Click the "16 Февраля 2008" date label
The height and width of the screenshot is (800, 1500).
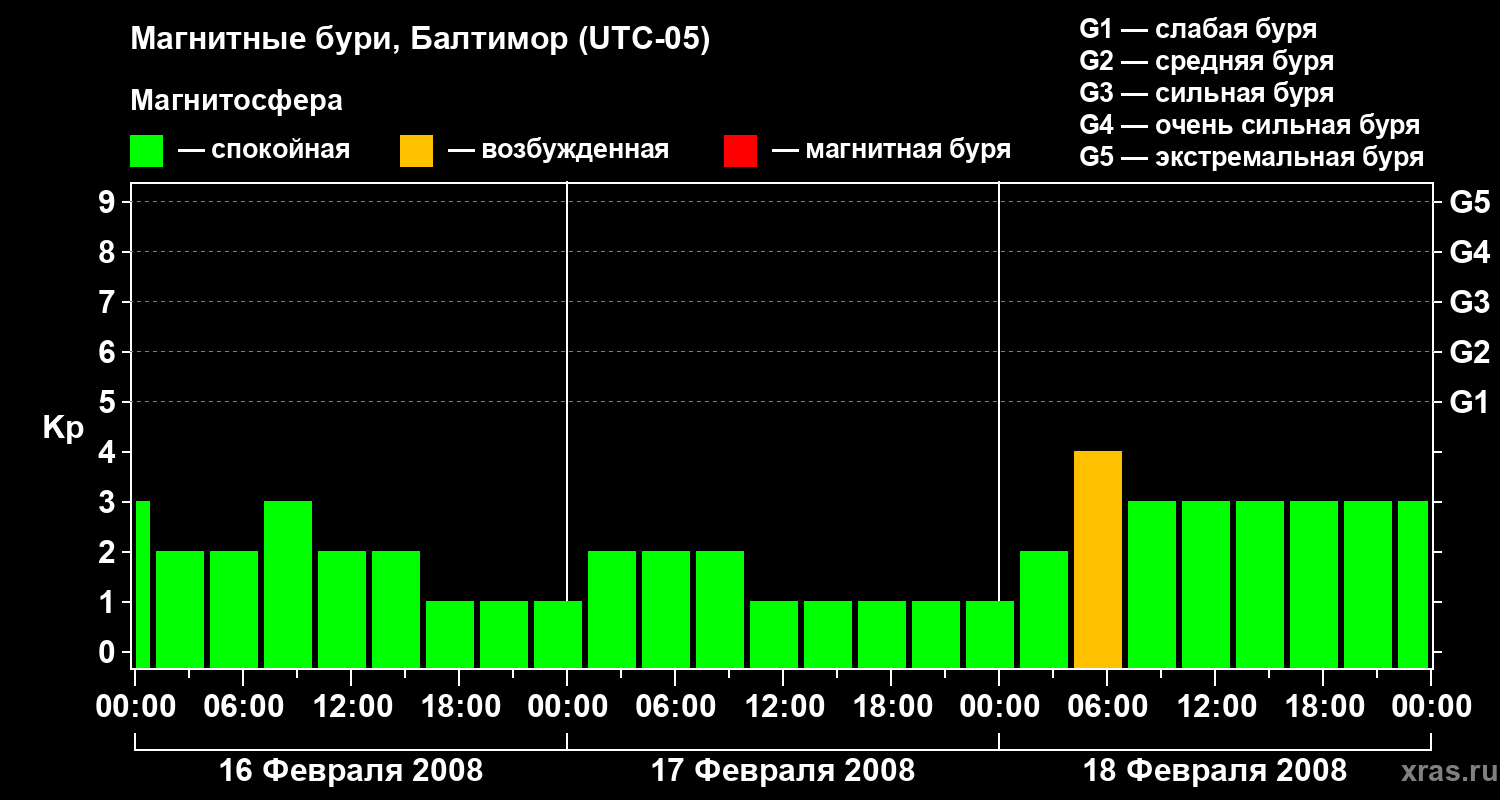(x=351, y=771)
